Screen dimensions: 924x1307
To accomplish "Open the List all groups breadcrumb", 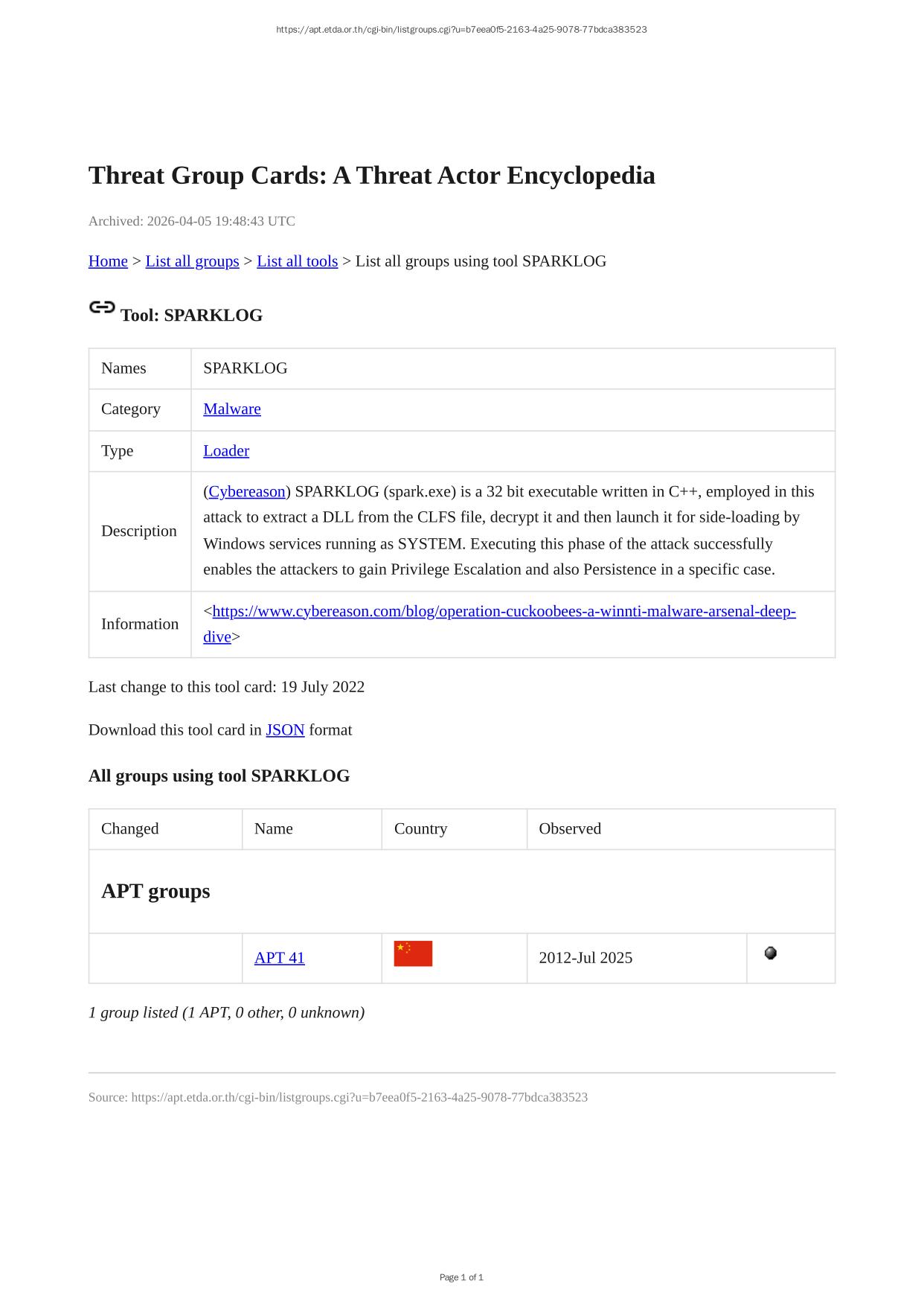I will (x=192, y=261).
